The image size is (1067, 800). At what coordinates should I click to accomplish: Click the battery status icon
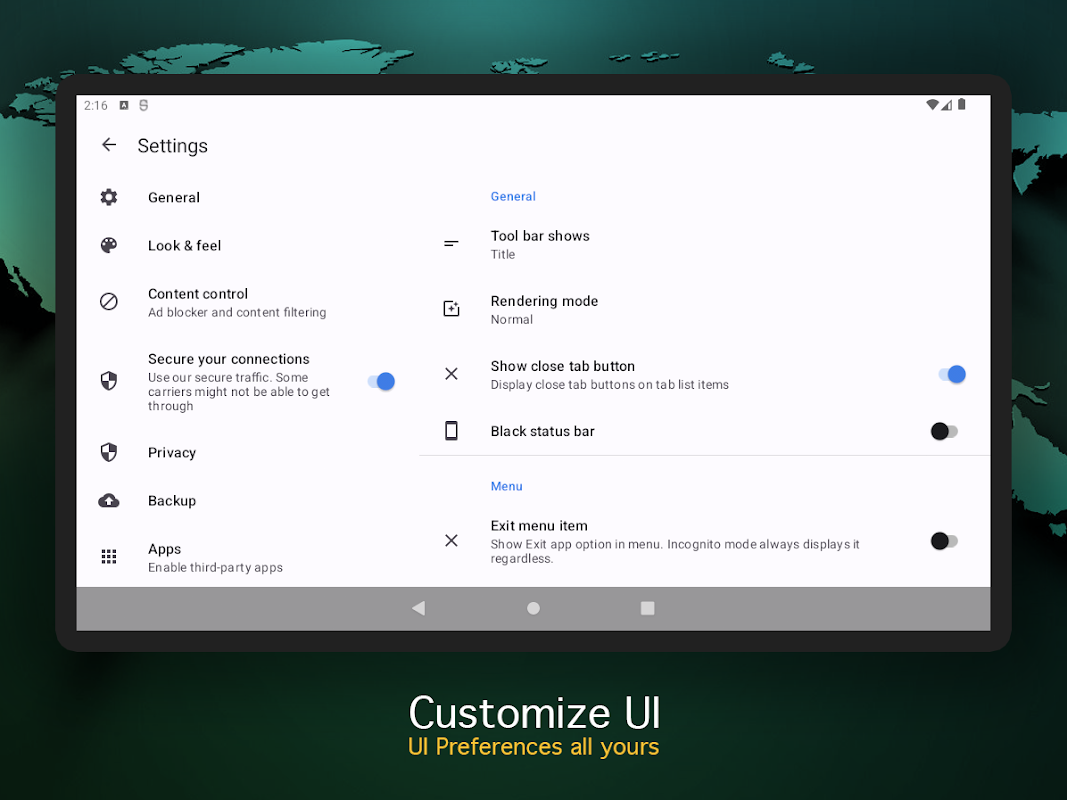point(962,104)
